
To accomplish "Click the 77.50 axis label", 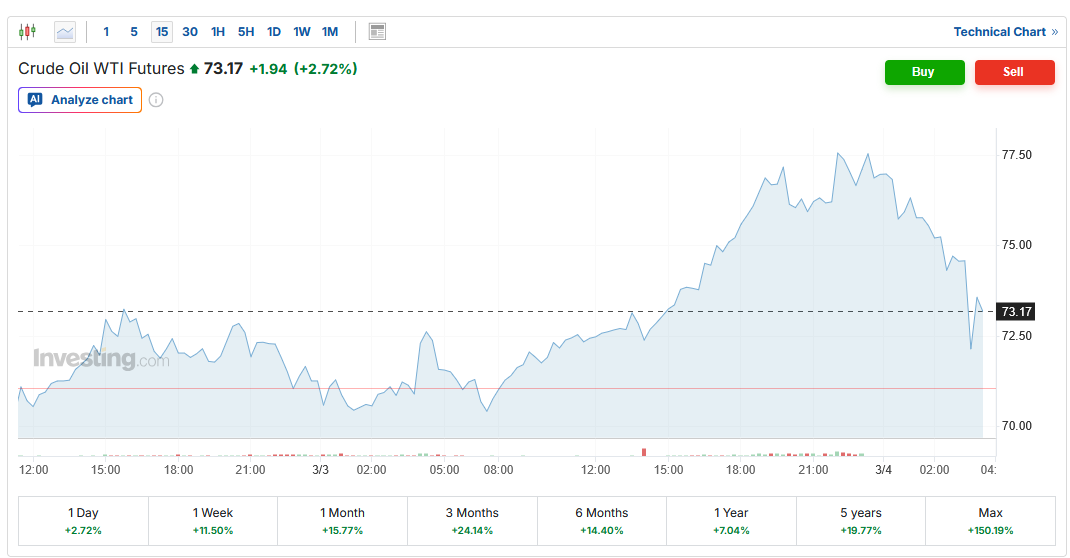I will tap(1017, 155).
